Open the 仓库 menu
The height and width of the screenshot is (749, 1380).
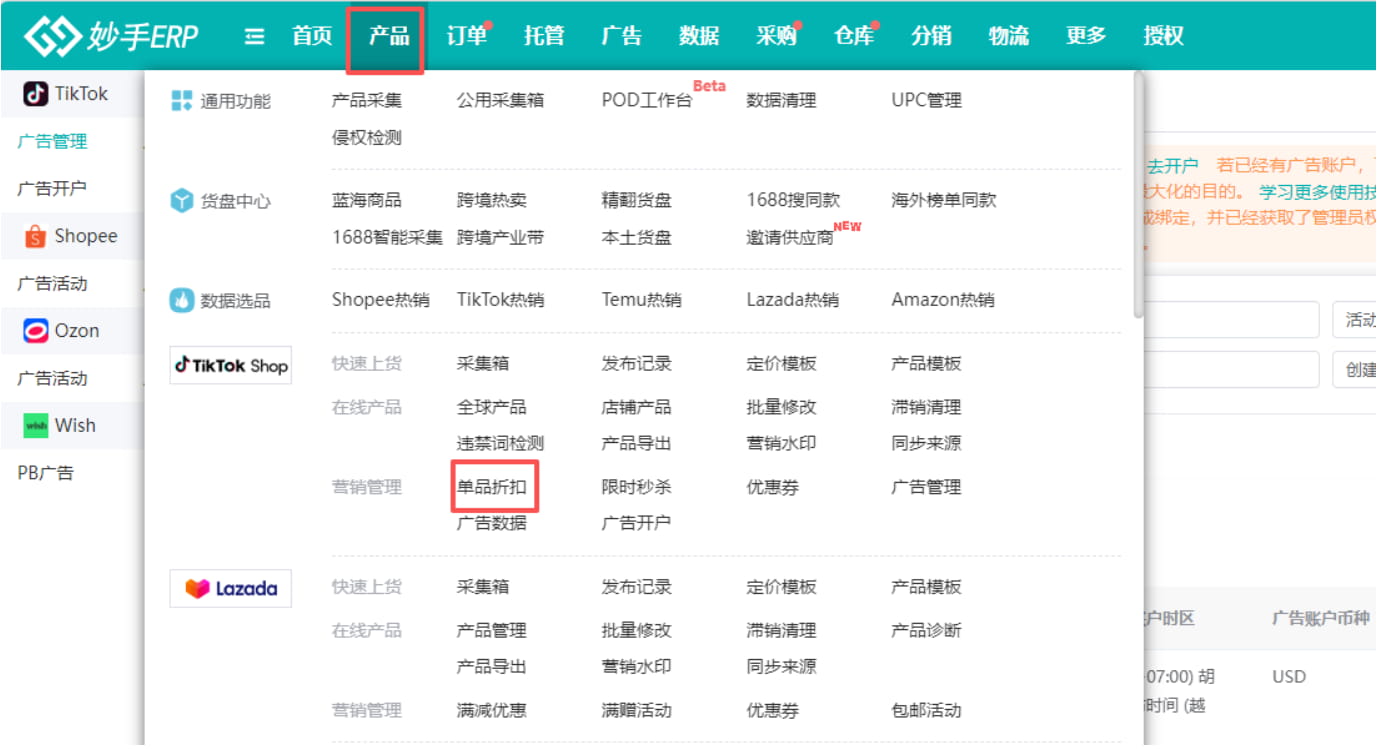point(854,36)
